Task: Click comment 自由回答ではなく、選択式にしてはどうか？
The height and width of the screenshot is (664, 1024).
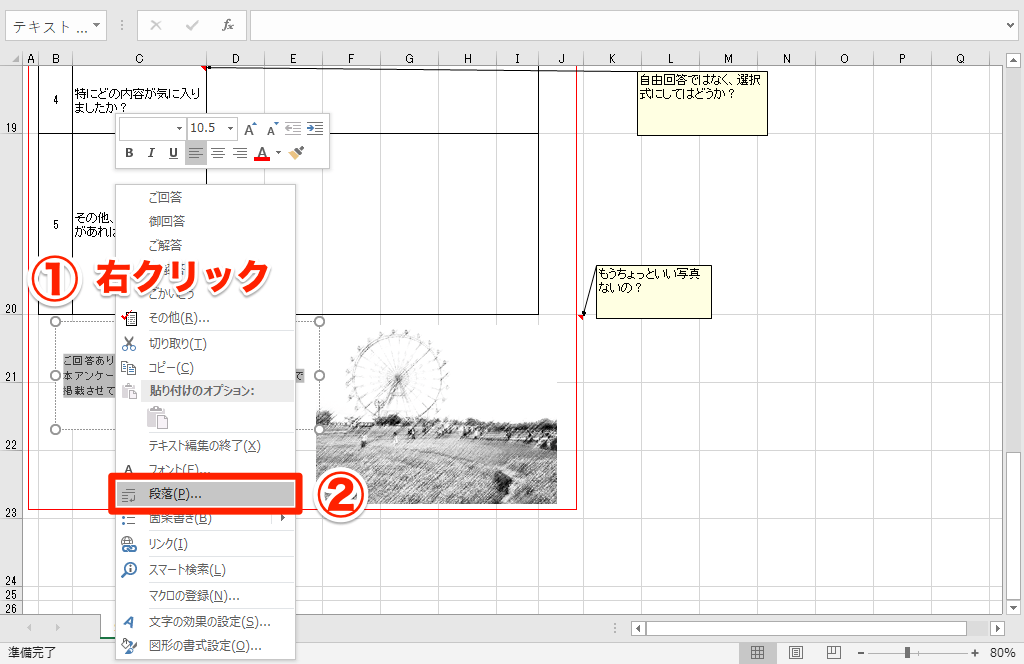Action: [x=702, y=103]
